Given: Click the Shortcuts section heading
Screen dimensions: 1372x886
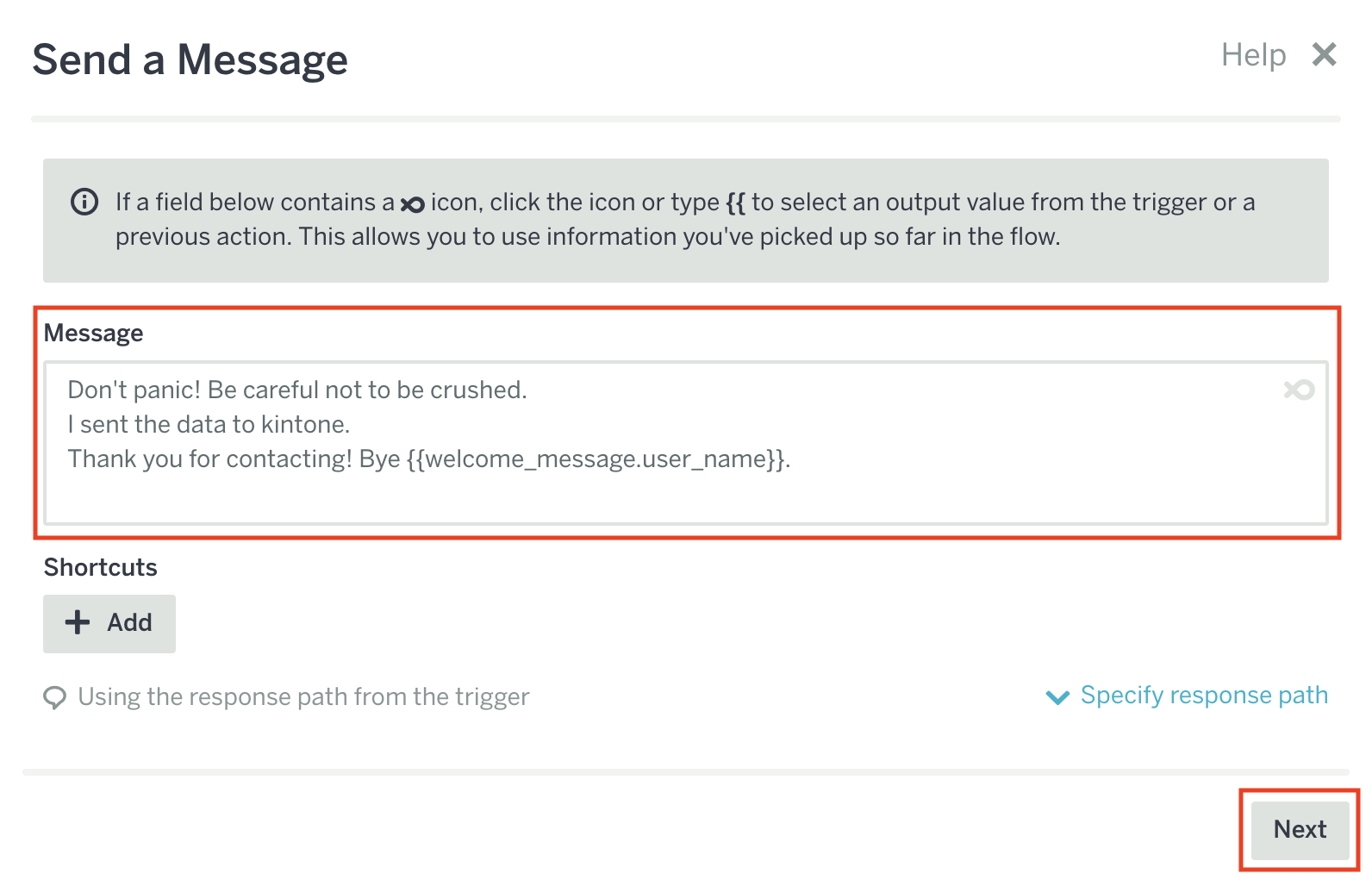Looking at the screenshot, I should [x=101, y=567].
